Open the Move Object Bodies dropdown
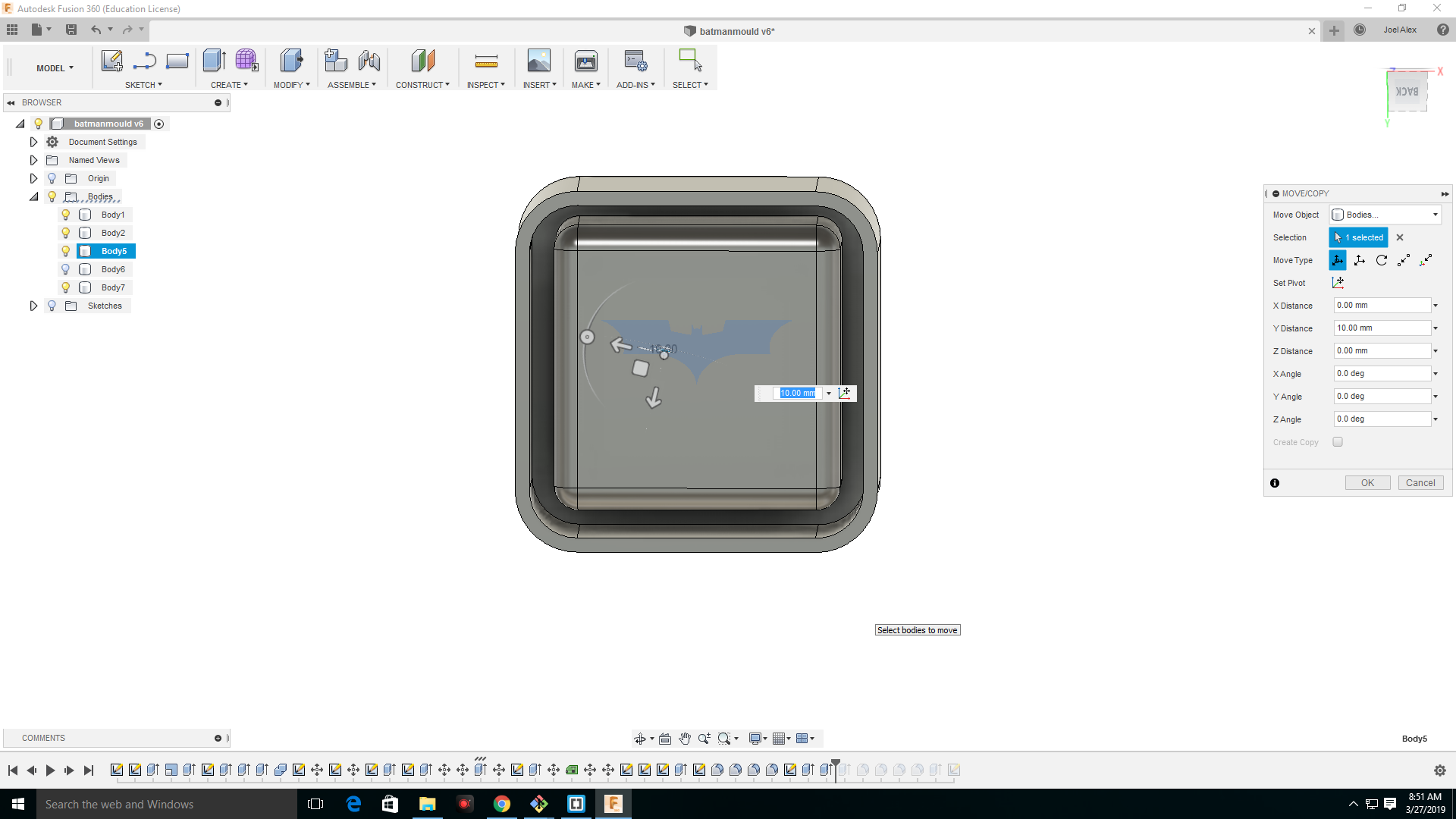Viewport: 1456px width, 819px height. pos(1385,215)
